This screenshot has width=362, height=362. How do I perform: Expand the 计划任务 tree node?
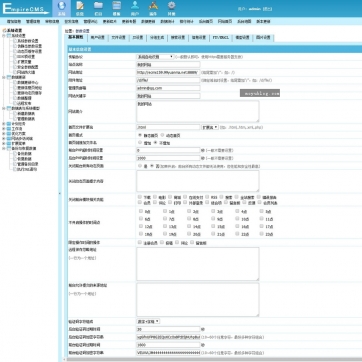click(x=4, y=124)
